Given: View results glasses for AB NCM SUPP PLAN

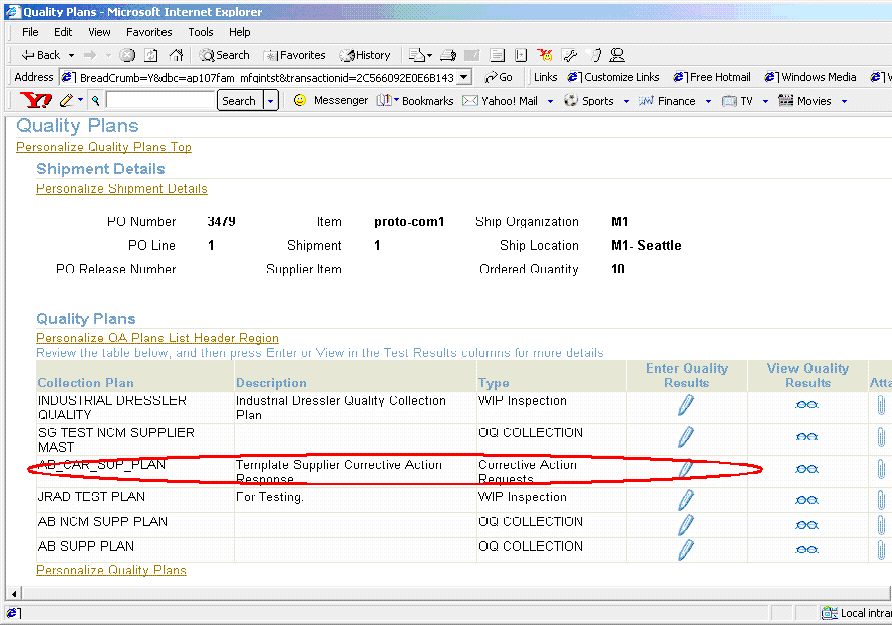Looking at the screenshot, I should tap(807, 525).
